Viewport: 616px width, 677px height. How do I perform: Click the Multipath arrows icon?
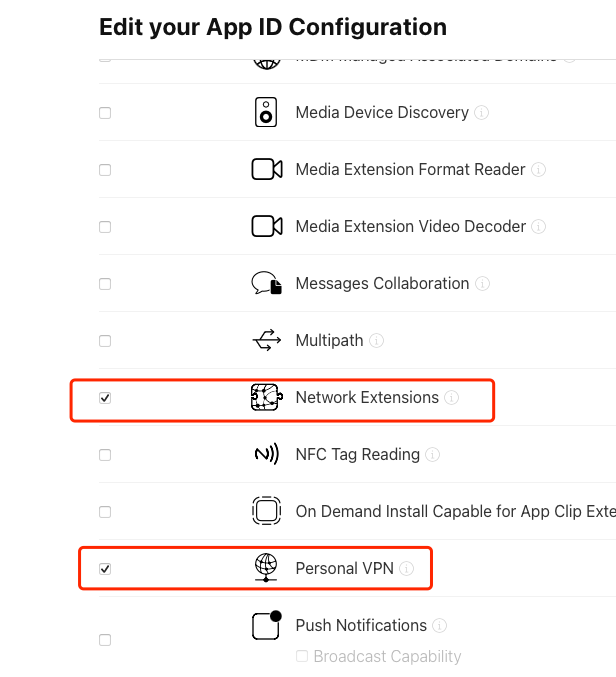click(267, 340)
